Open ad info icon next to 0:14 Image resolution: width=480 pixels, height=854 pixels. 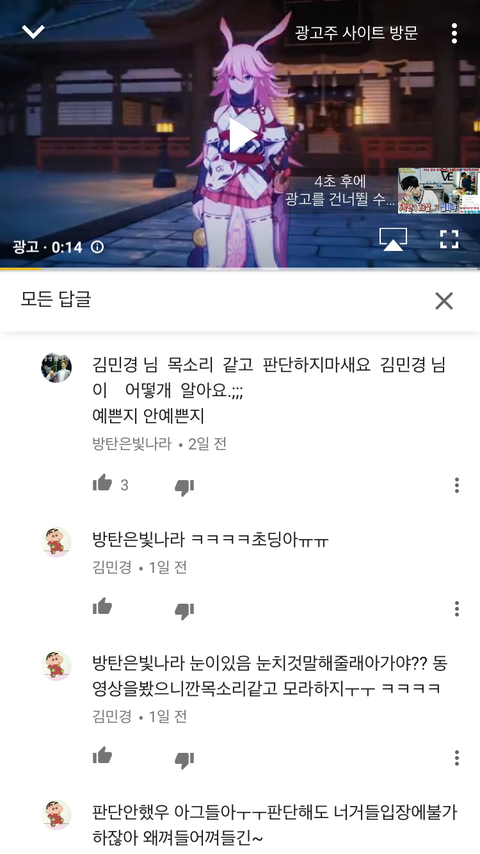coord(97,247)
